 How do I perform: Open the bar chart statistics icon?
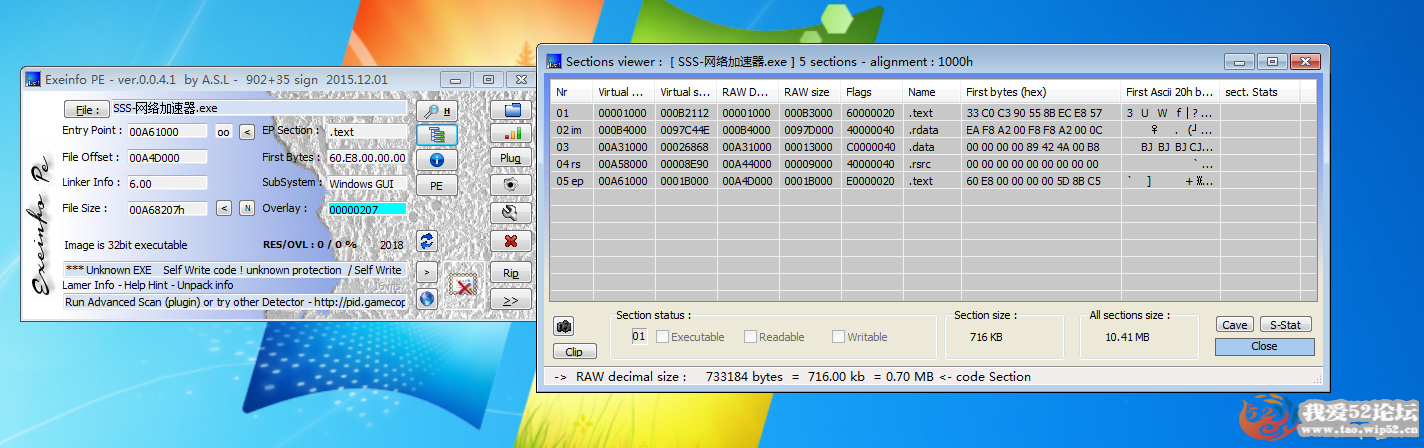tap(511, 132)
